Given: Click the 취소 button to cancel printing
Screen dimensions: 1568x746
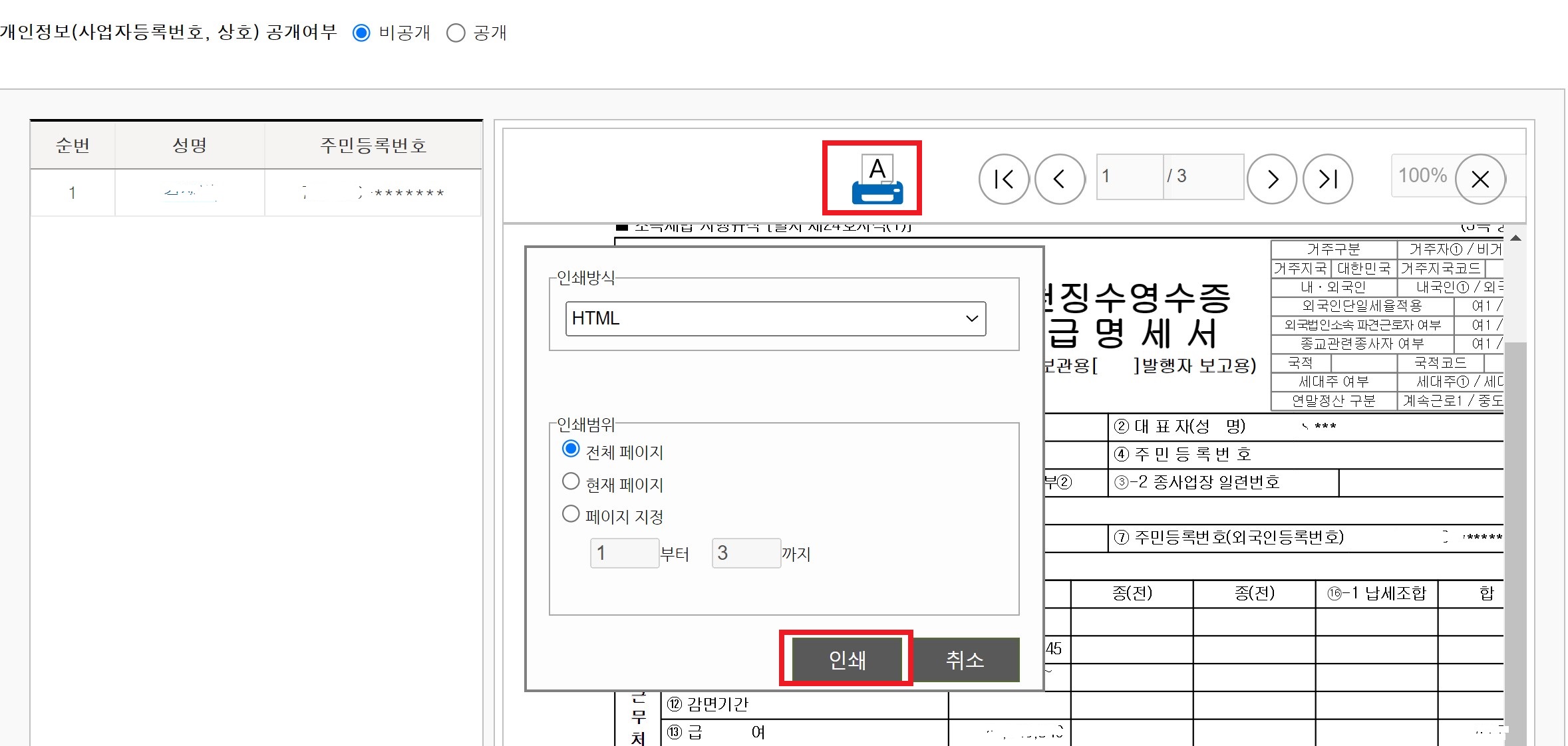Looking at the screenshot, I should pyautogui.click(x=967, y=660).
